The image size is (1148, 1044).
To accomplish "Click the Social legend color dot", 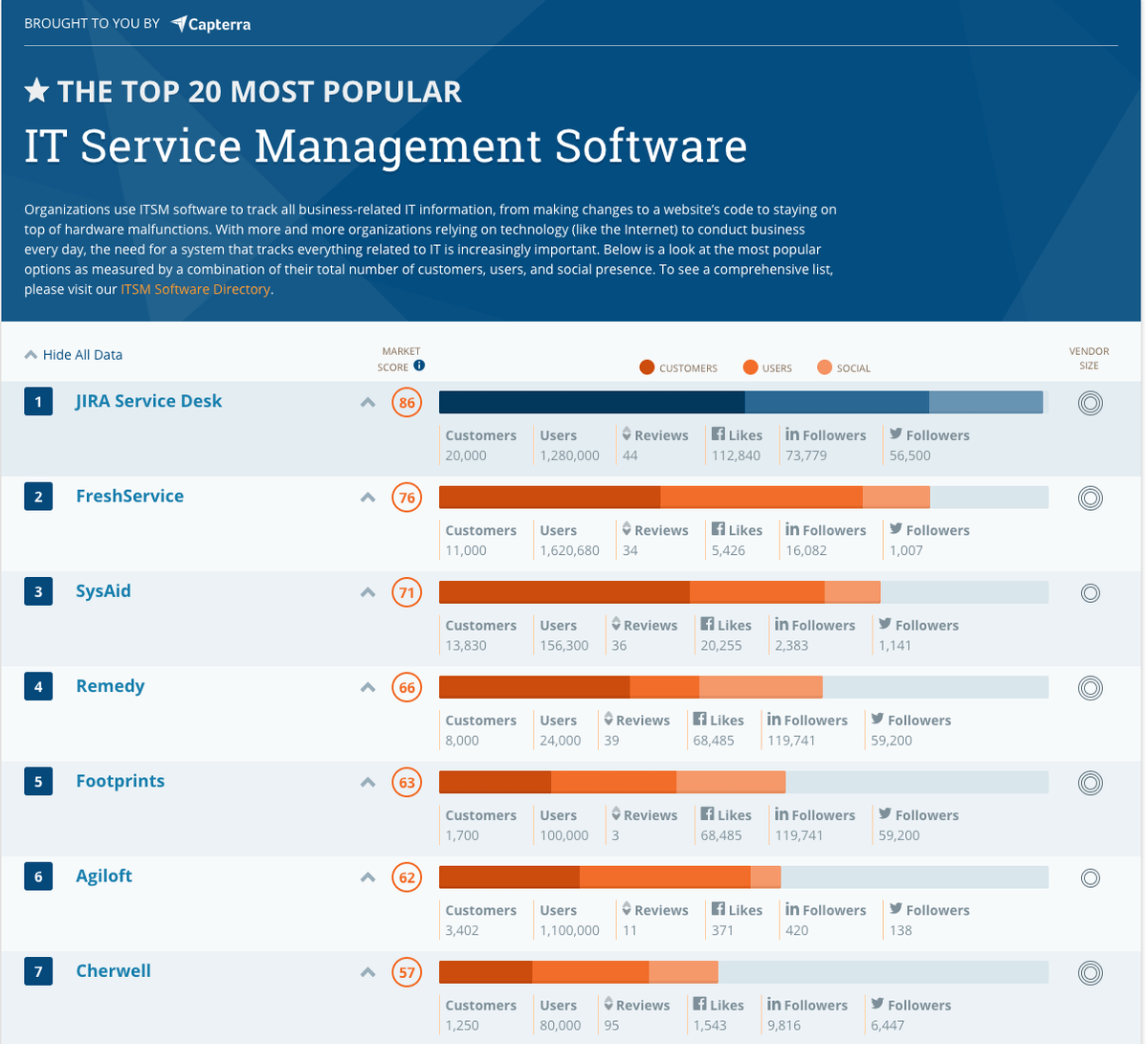I will (x=825, y=367).
